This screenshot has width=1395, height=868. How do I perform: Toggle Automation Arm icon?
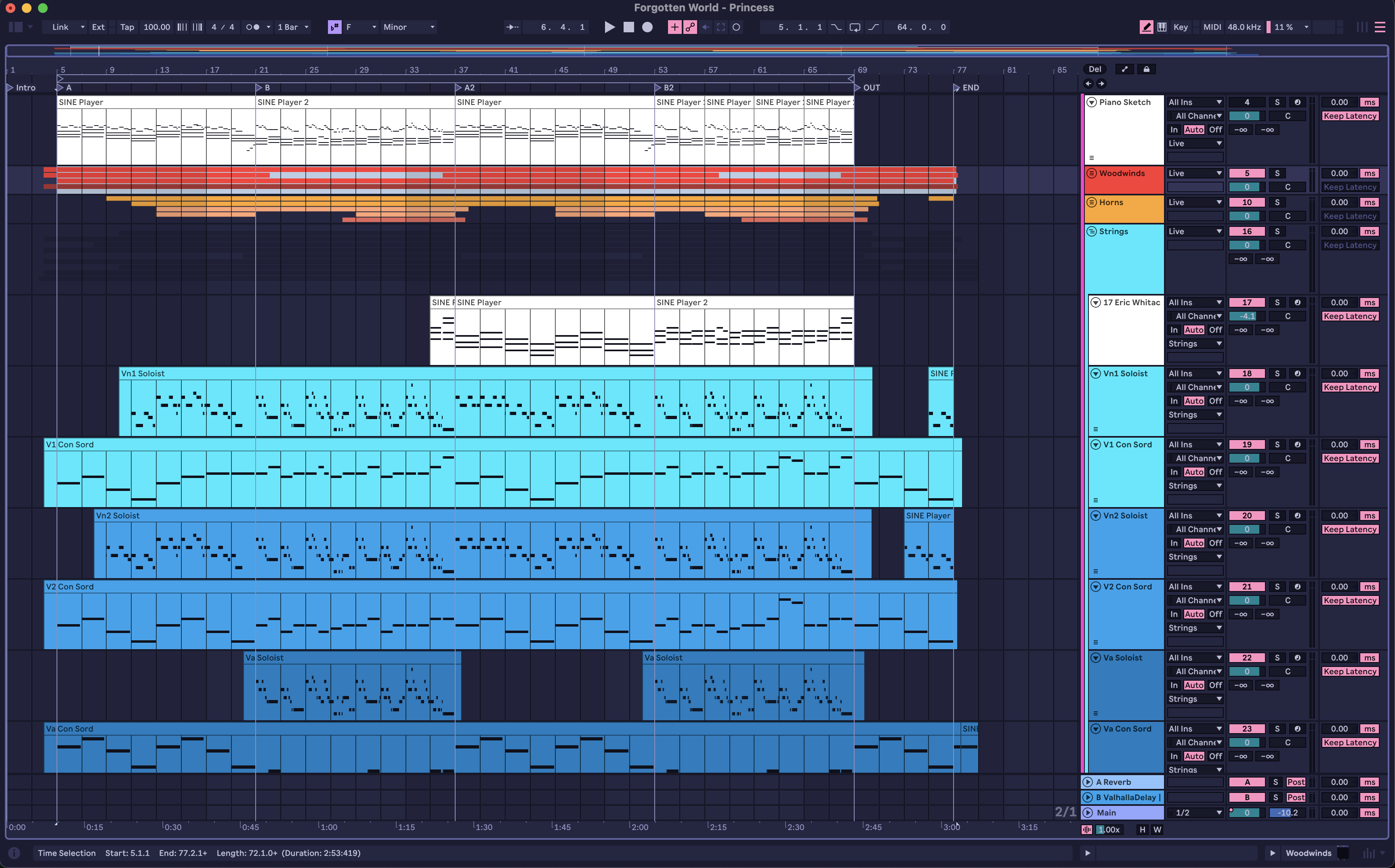pyautogui.click(x=690, y=27)
